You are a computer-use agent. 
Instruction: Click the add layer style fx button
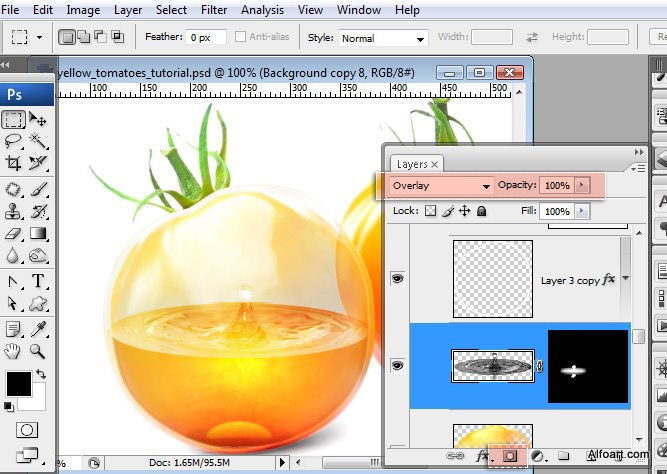click(483, 457)
